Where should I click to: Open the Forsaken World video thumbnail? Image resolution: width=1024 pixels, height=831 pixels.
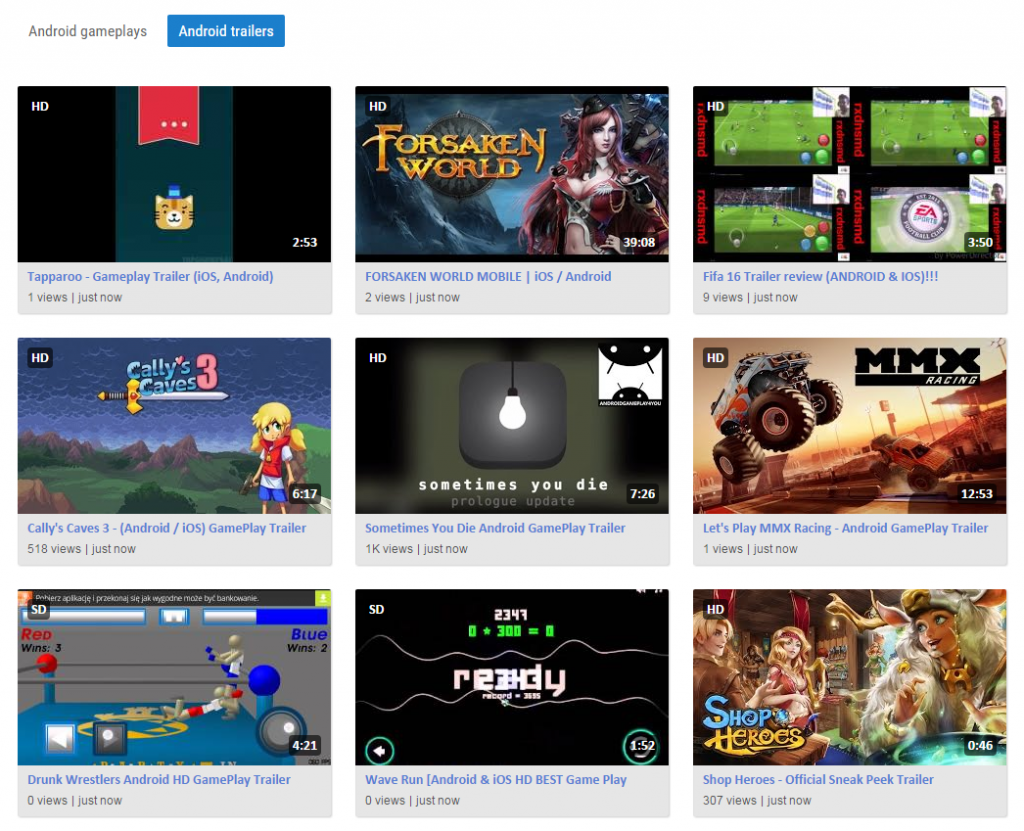[512, 174]
